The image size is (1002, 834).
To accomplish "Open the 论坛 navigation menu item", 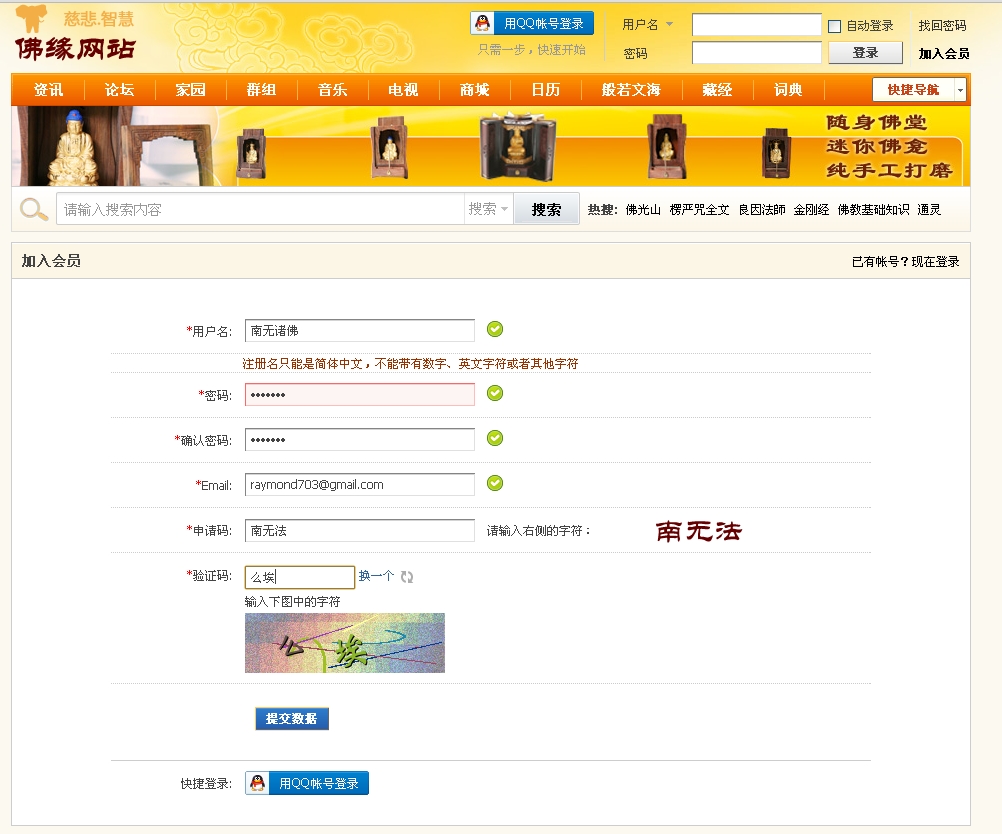I will (x=119, y=90).
